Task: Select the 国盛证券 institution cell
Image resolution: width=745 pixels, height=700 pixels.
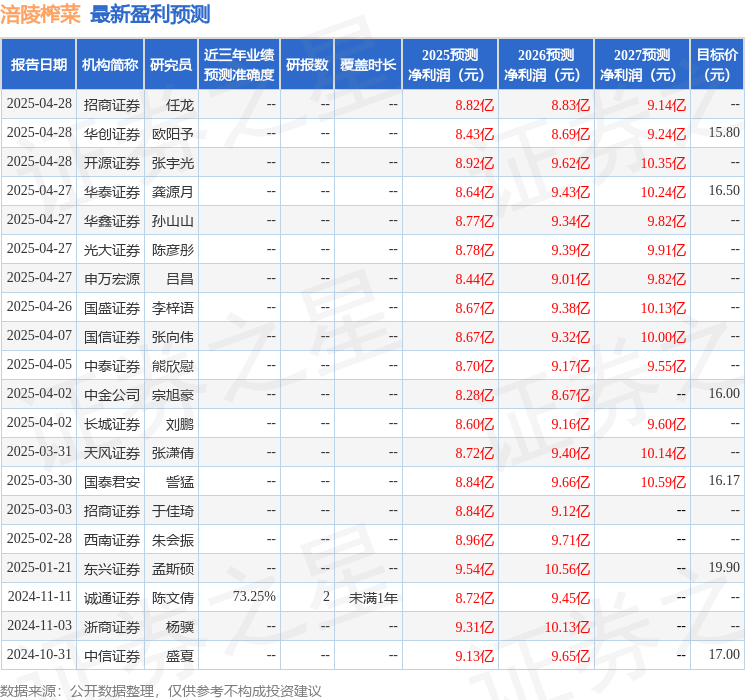Action: point(112,308)
